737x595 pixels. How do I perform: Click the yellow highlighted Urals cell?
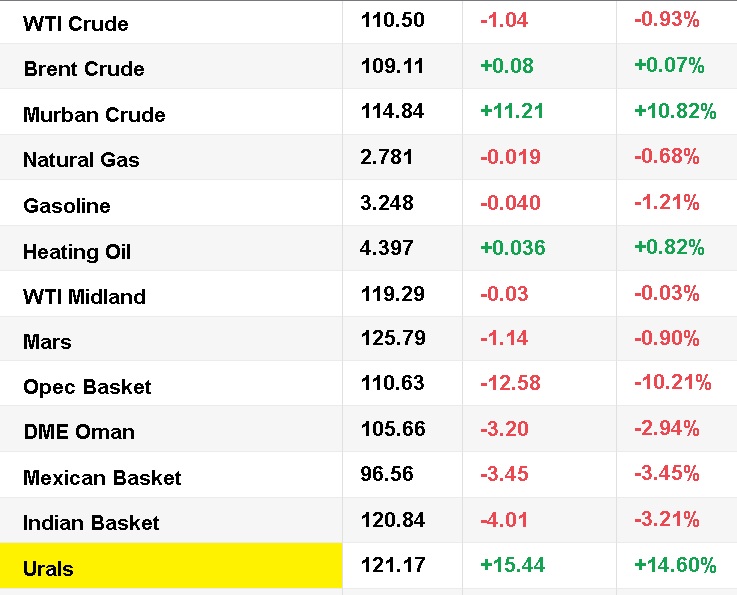coord(171,568)
